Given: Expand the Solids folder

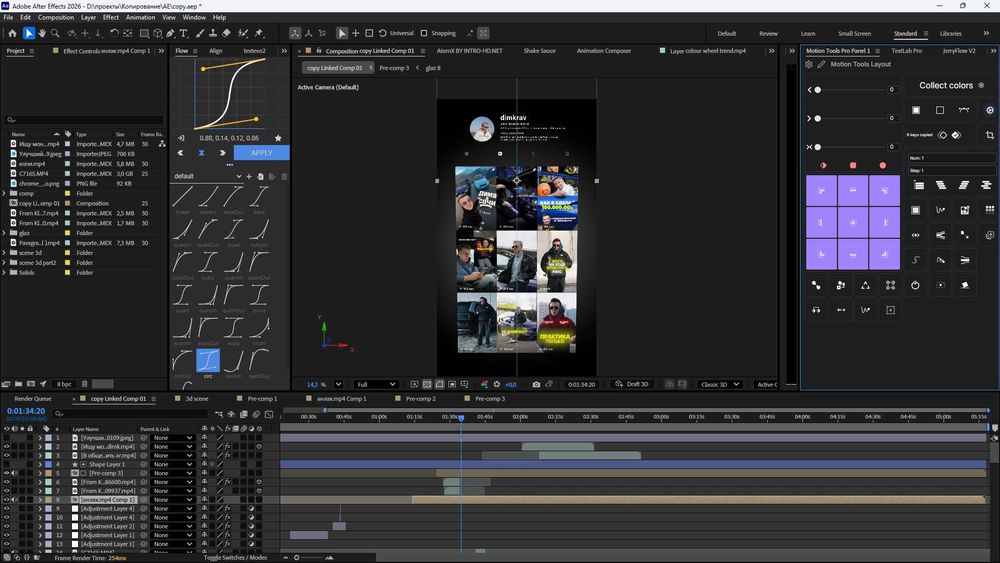Looking at the screenshot, I should pyautogui.click(x=4, y=272).
